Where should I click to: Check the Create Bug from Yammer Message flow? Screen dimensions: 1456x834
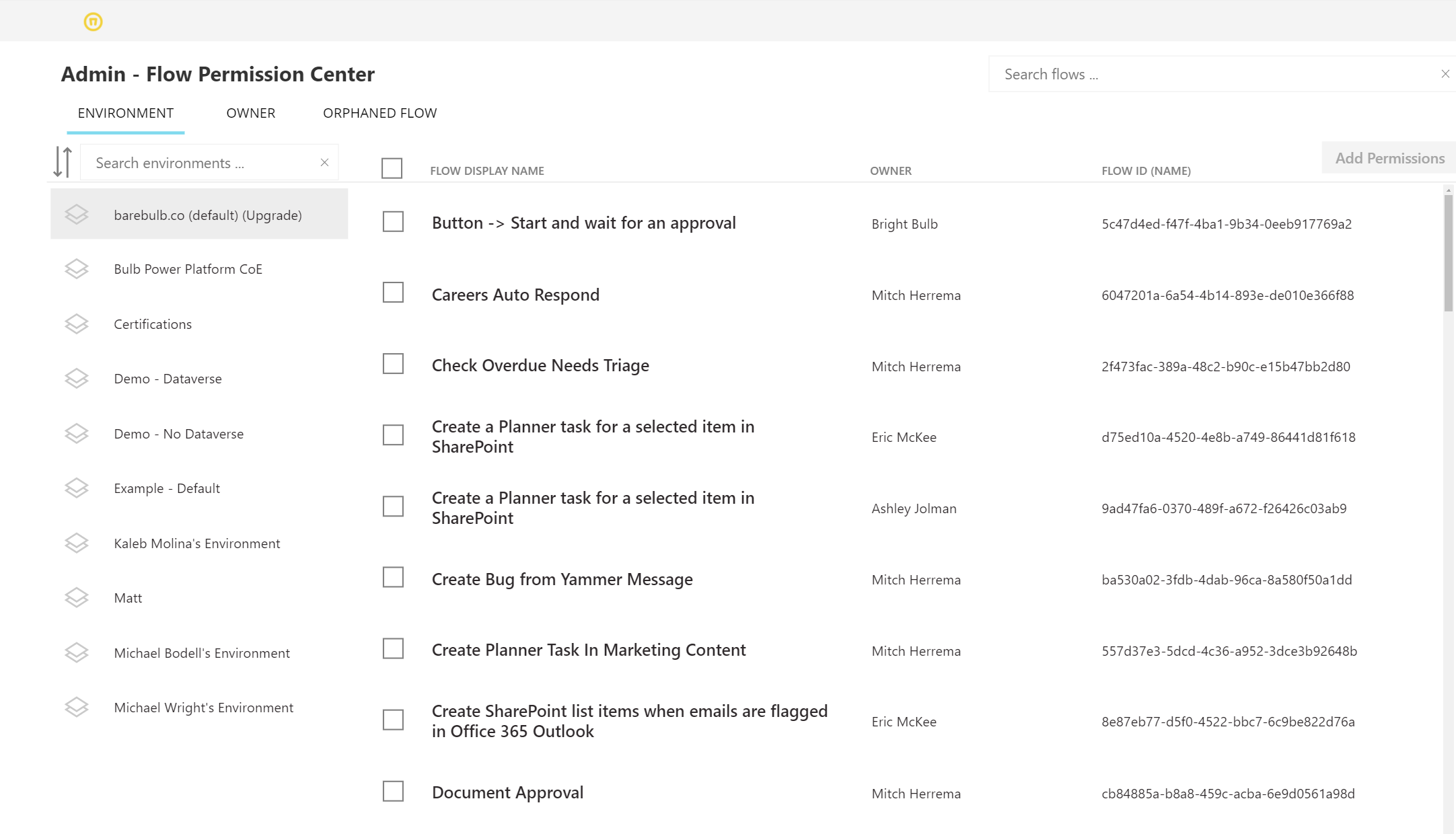(393, 577)
